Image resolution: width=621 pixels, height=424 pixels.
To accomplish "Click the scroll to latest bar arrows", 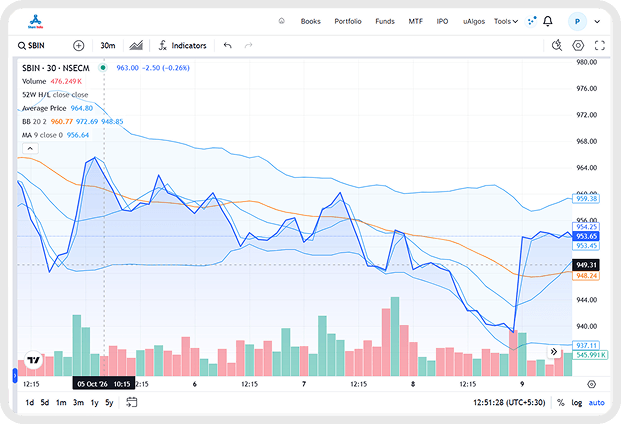I will [554, 352].
